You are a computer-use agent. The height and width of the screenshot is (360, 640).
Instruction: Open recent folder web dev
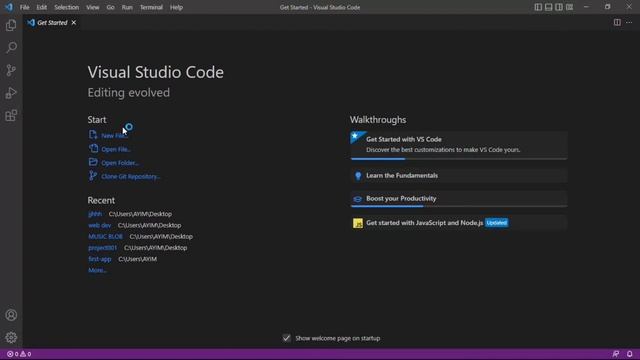(100, 225)
